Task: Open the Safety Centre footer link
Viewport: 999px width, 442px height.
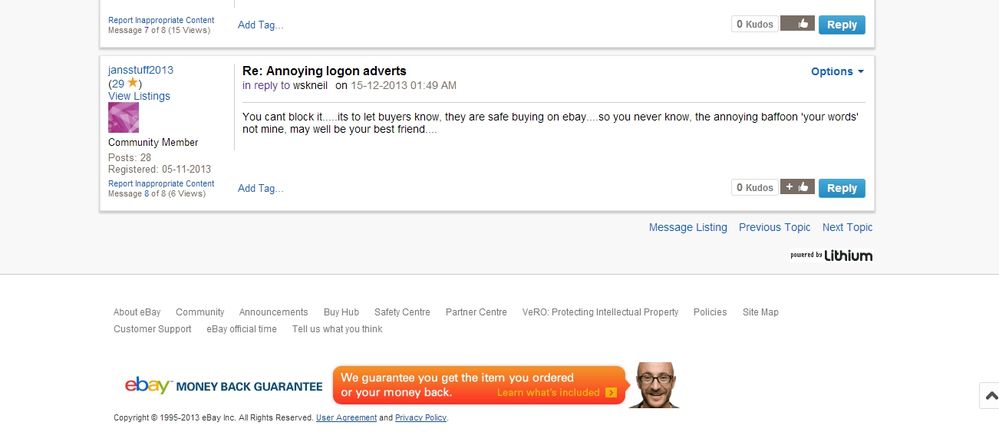Action: (x=402, y=312)
